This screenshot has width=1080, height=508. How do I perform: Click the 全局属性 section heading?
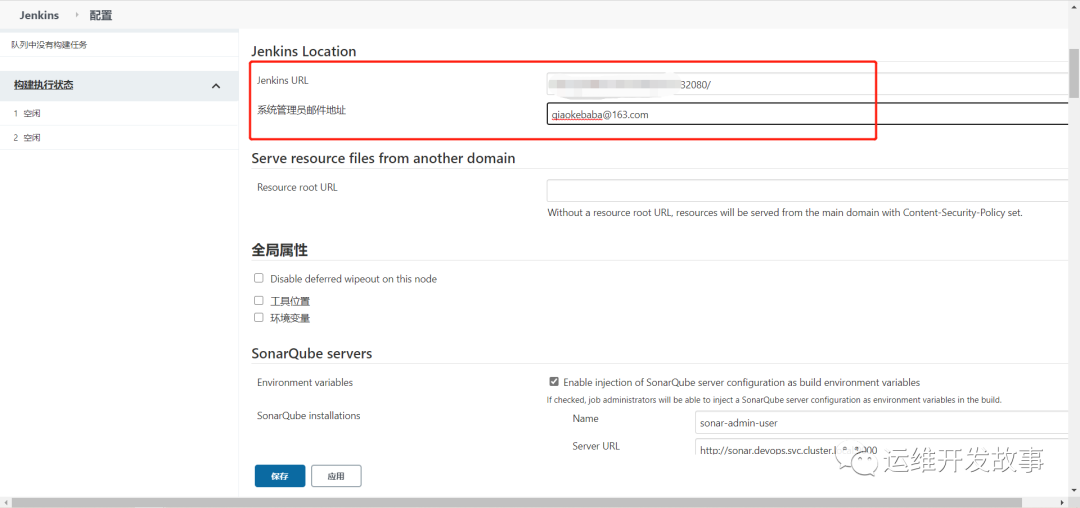coord(279,251)
